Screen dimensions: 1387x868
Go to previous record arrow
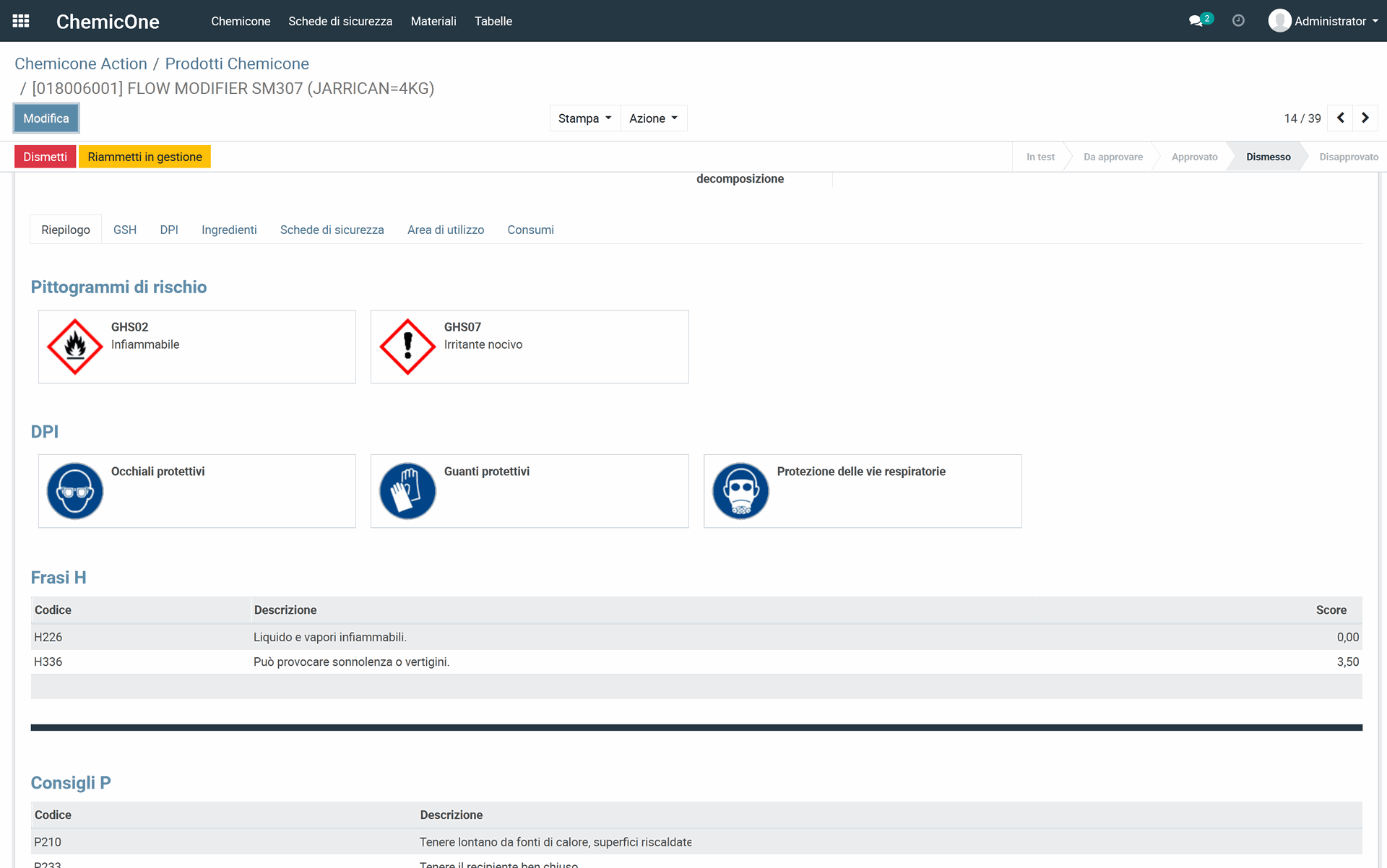(1341, 118)
